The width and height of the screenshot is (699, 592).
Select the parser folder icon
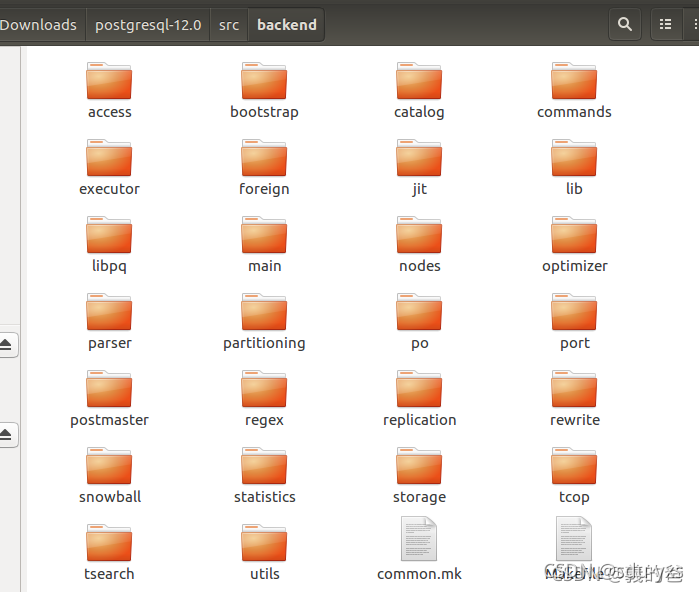pyautogui.click(x=109, y=312)
